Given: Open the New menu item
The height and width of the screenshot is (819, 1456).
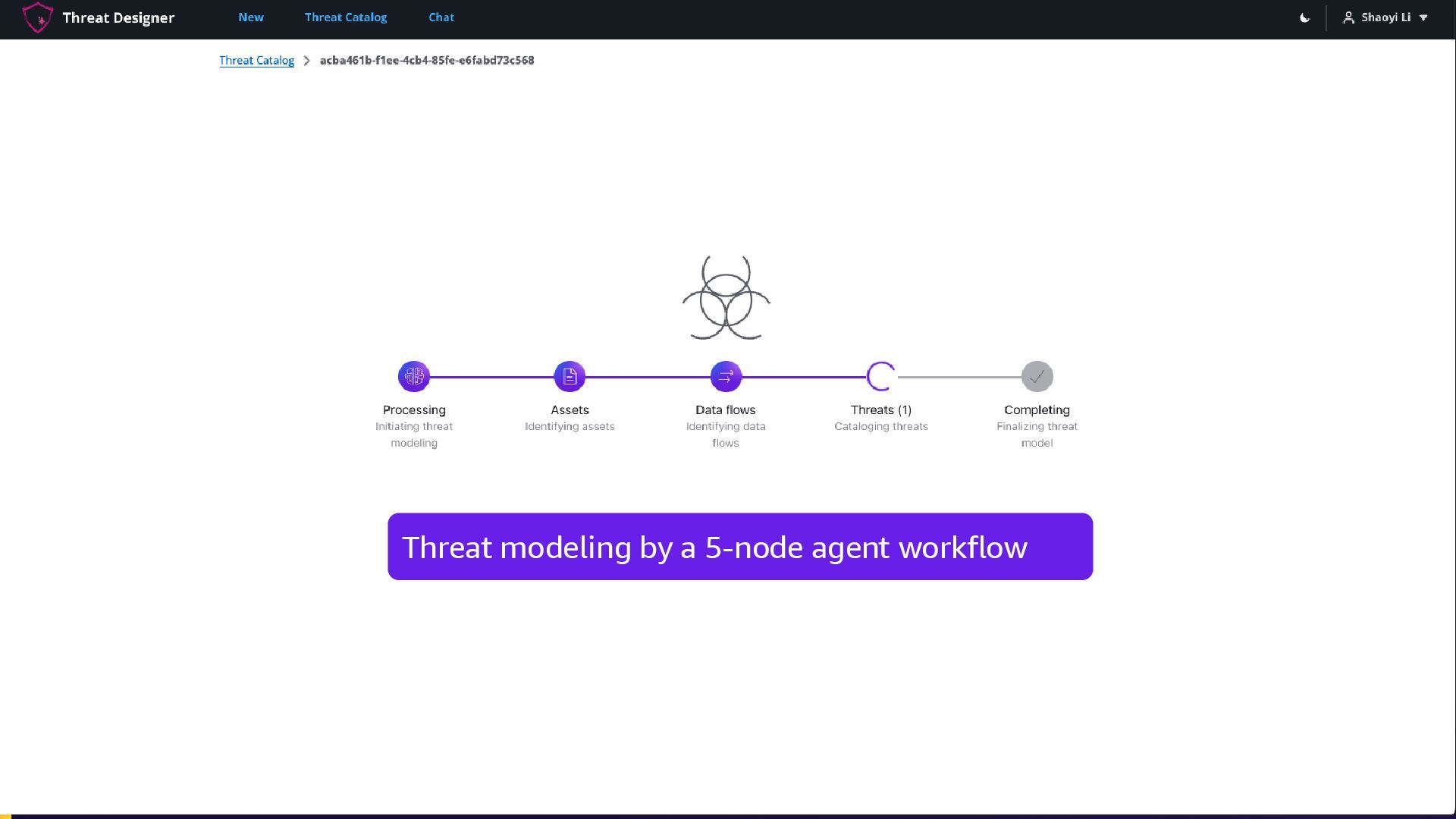Looking at the screenshot, I should (251, 17).
